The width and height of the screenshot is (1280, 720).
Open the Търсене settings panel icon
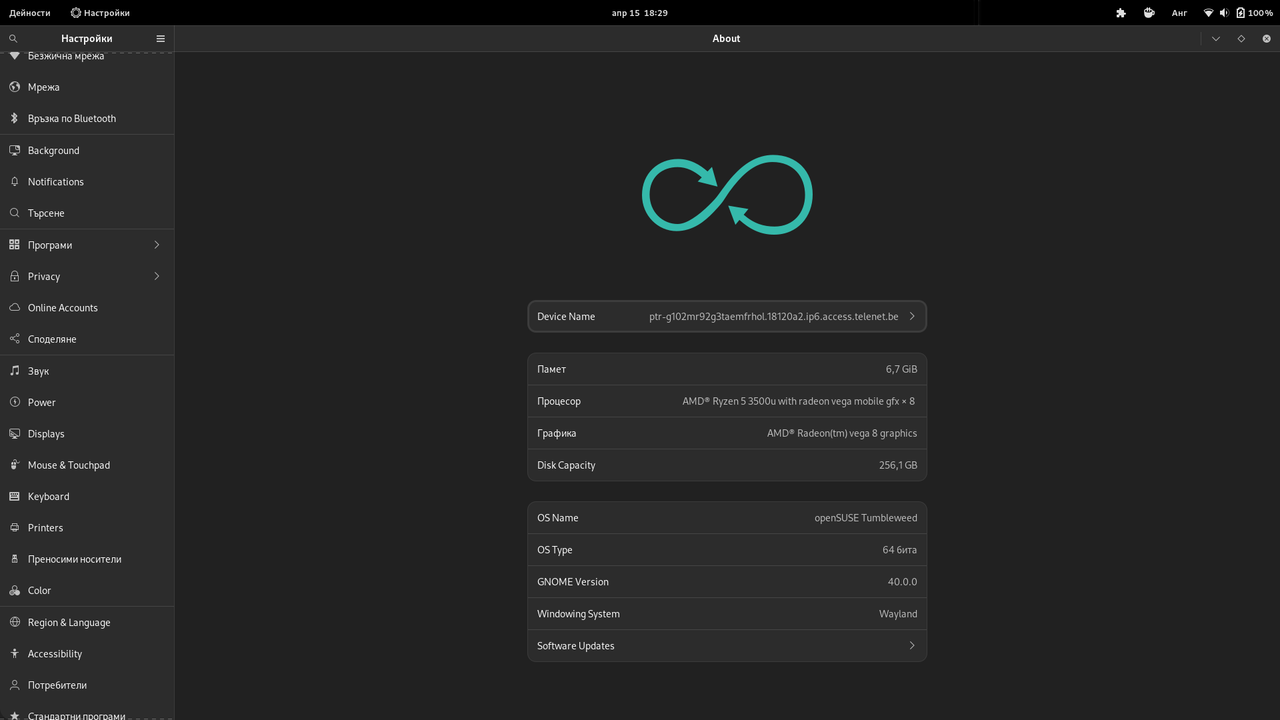click(x=14, y=213)
